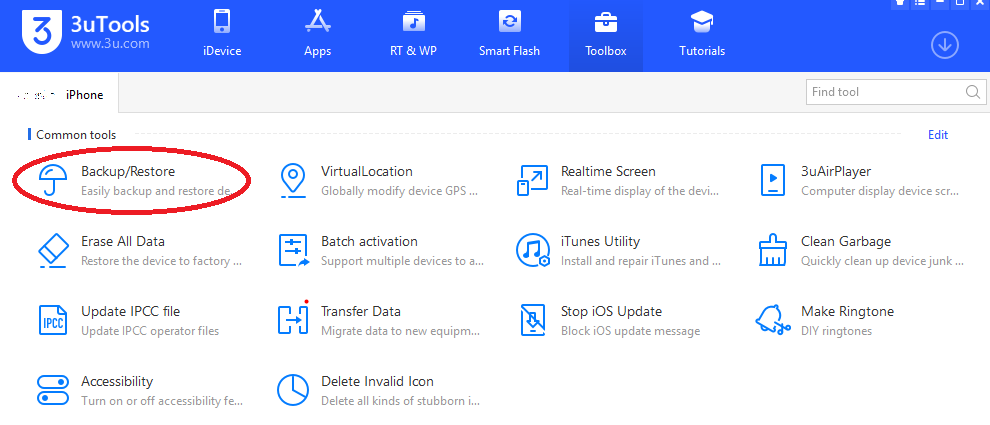The width and height of the screenshot is (990, 425).
Task: Click 'Block iOS update message' description
Action: (x=630, y=331)
